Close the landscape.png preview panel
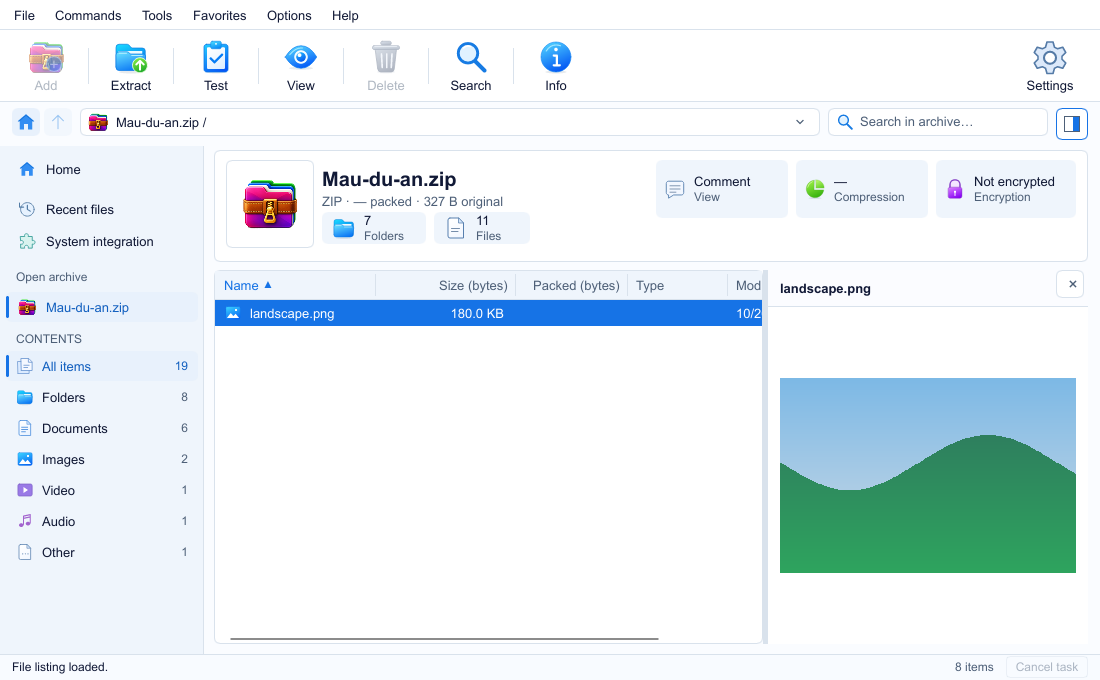This screenshot has width=1100, height=680. pos(1072,284)
